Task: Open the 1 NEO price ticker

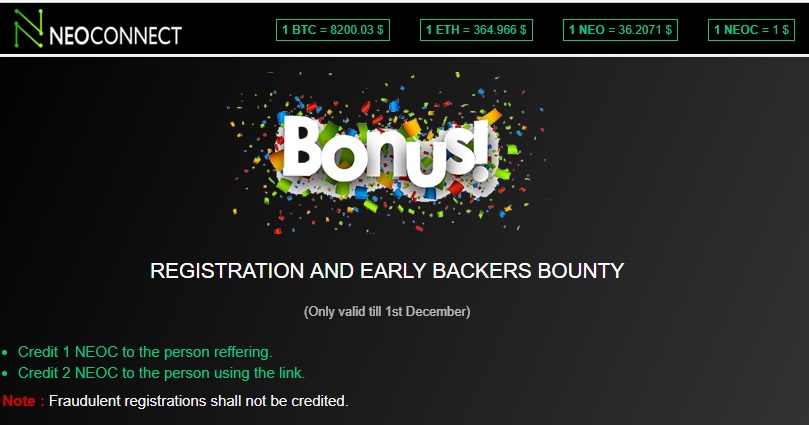Action: click(x=621, y=30)
